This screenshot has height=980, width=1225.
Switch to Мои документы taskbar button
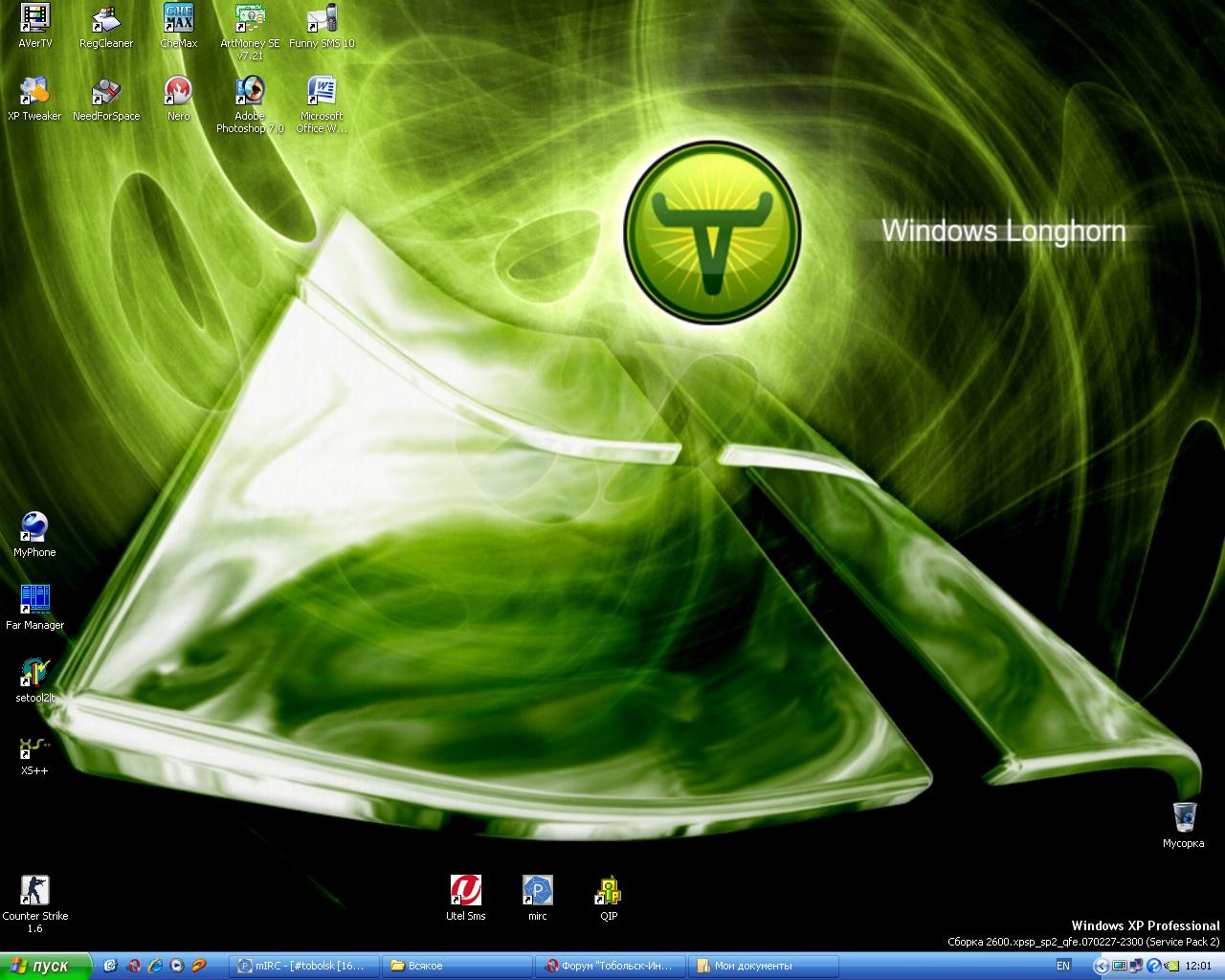pyautogui.click(x=763, y=966)
